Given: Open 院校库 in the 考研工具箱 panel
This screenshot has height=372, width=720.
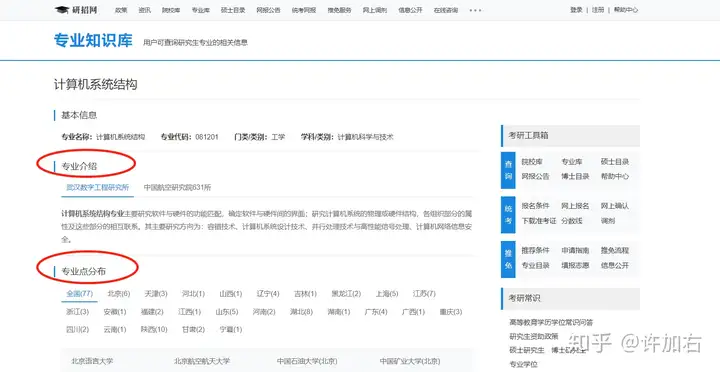Looking at the screenshot, I should click(532, 162).
